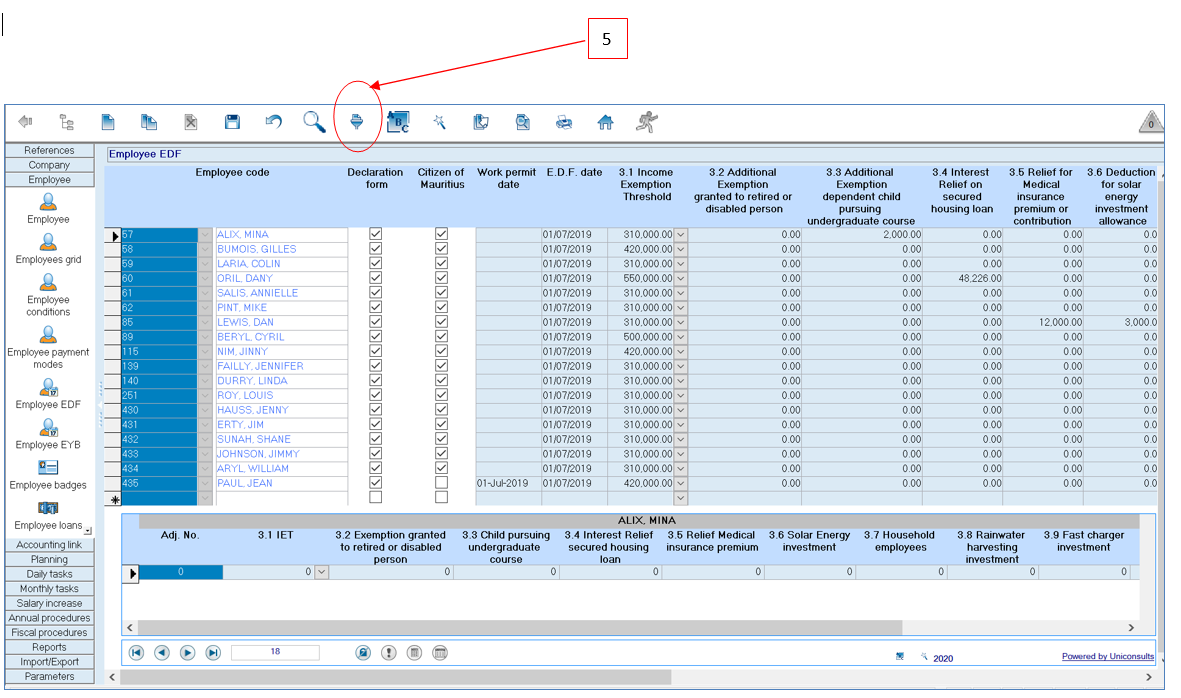Toggle Citizen of Mauritius checkbox for LEWIS, DAN
1181x698 pixels.
click(x=441, y=322)
